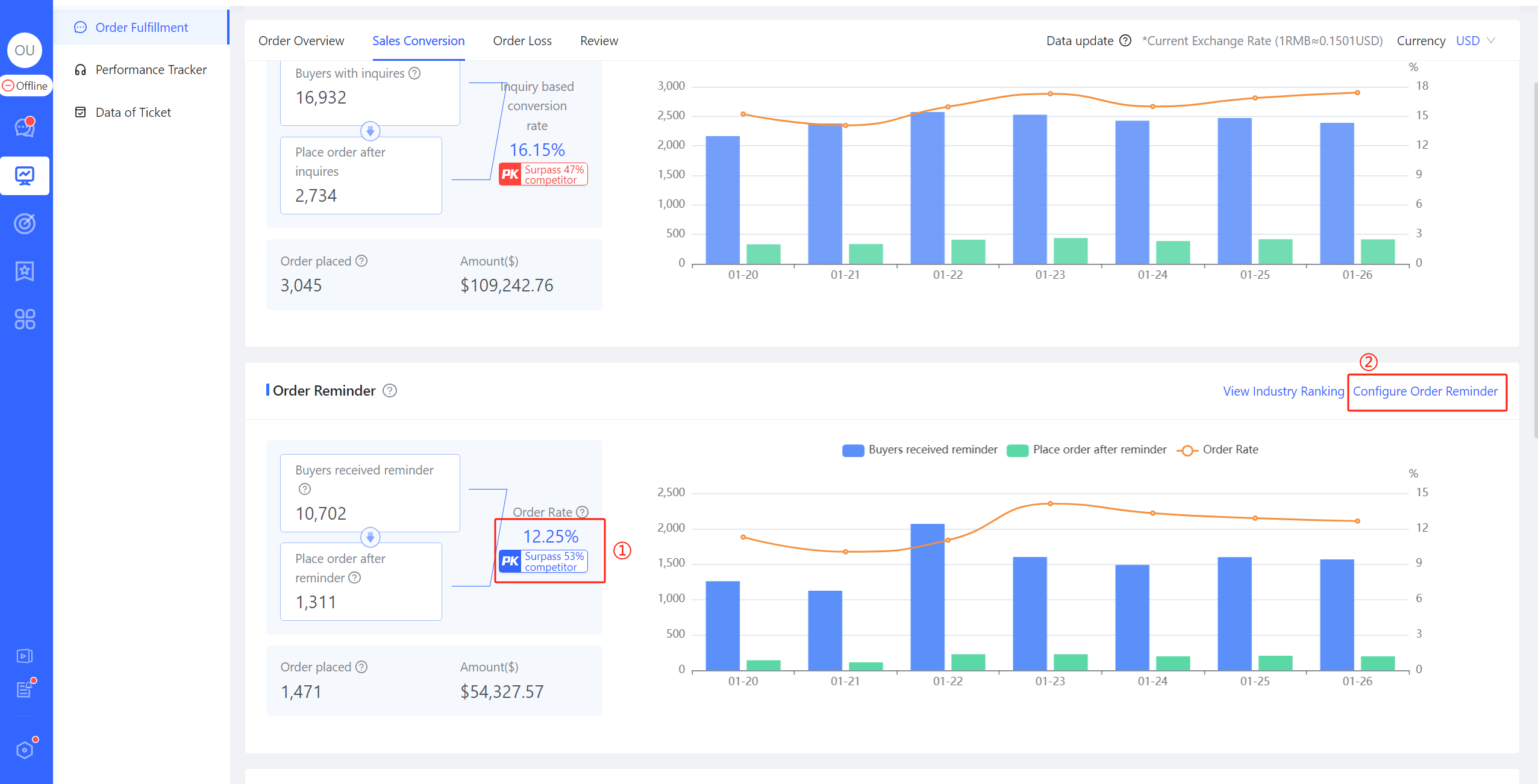Open the starred bookmark sidebar icon
Viewport: 1538px width, 784px height.
click(x=25, y=271)
